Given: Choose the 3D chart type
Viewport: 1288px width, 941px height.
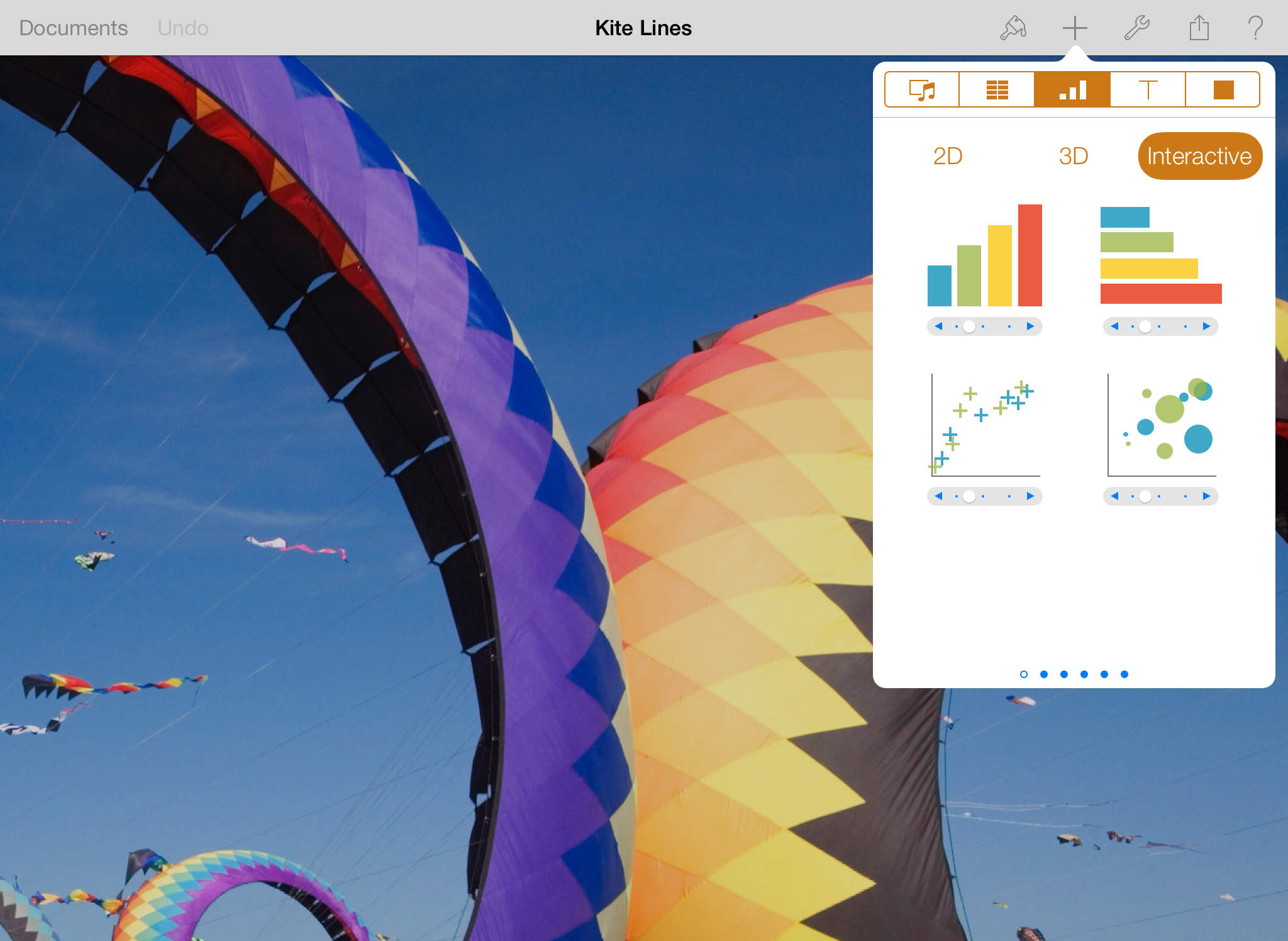Looking at the screenshot, I should [x=1073, y=156].
